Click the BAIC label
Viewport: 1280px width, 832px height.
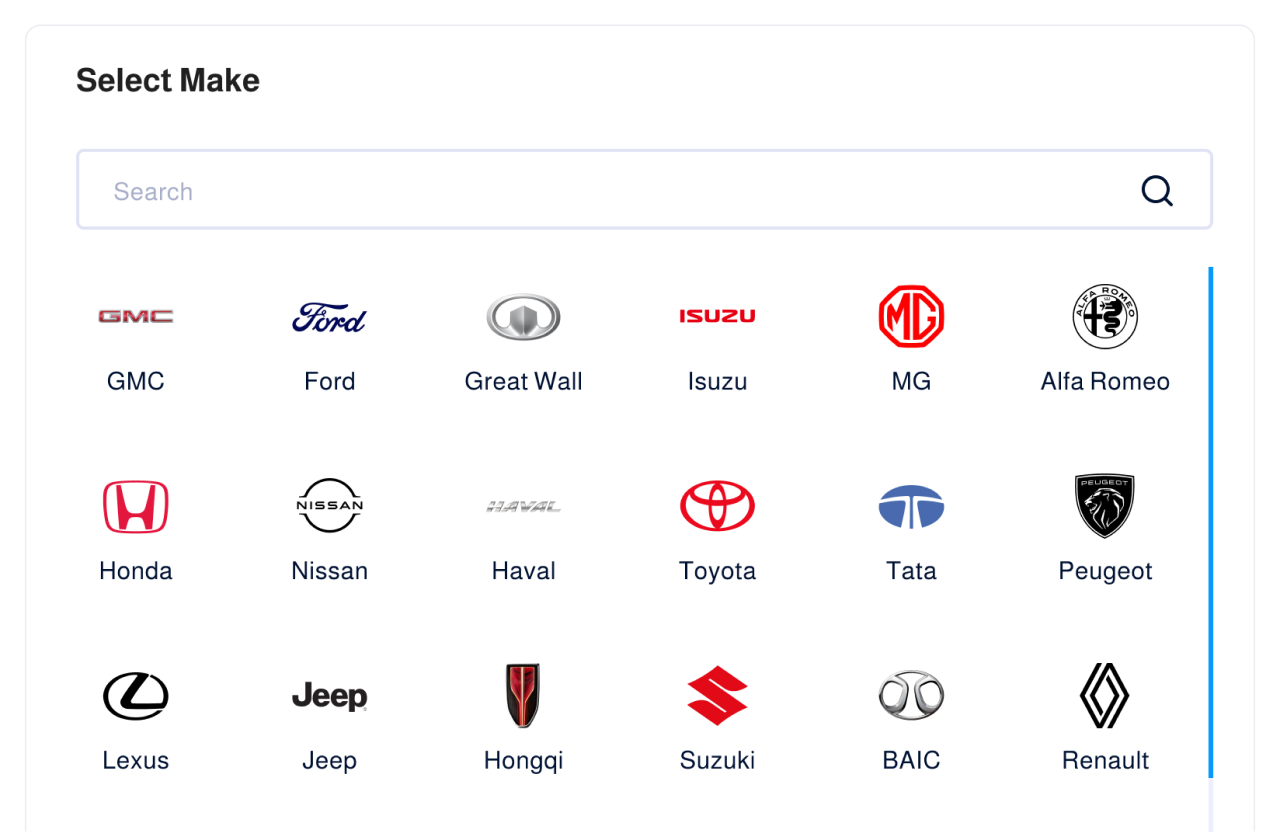[x=911, y=760]
